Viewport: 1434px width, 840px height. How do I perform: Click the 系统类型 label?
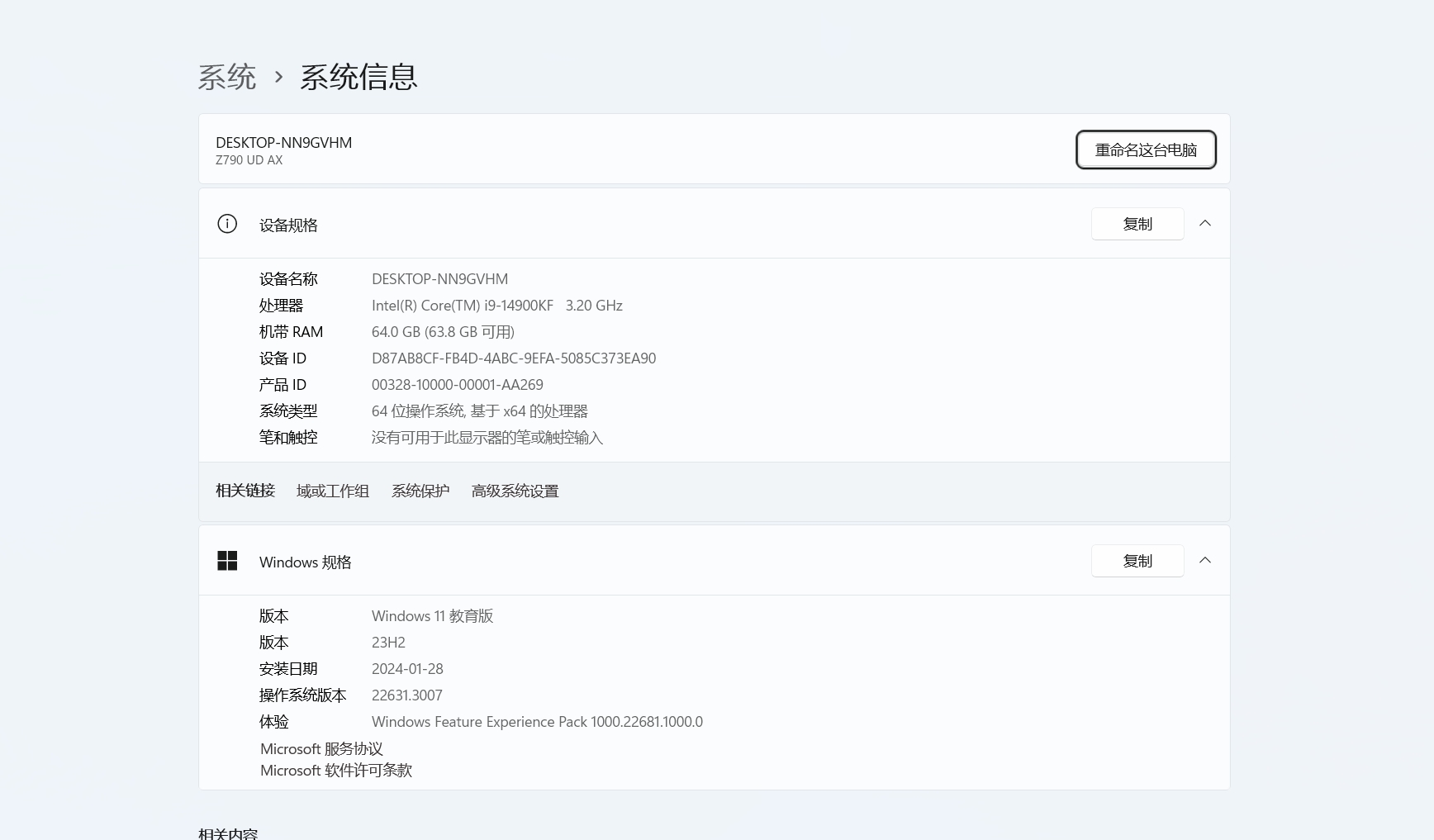click(288, 411)
